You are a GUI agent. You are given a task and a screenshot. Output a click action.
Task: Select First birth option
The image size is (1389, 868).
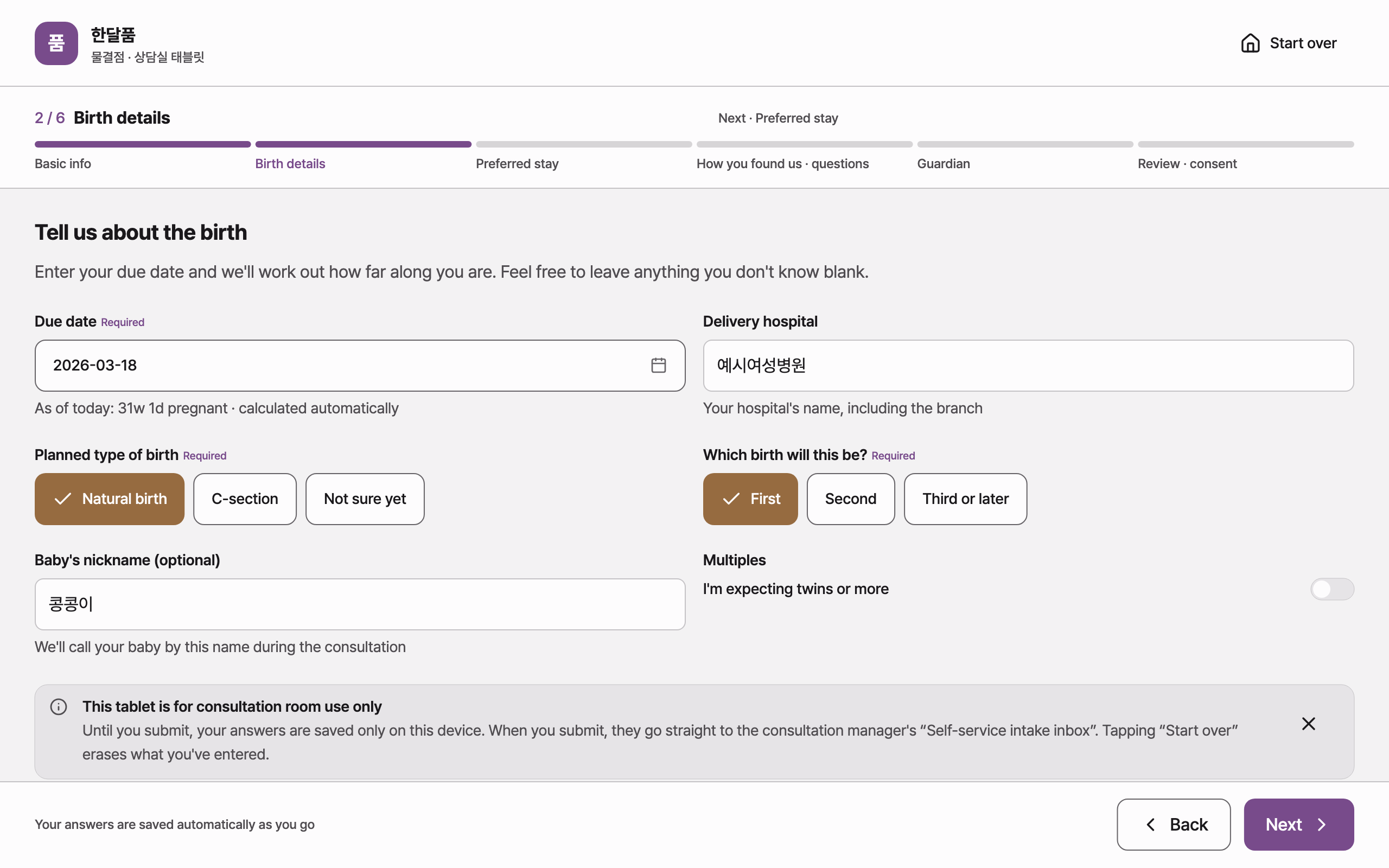[x=750, y=499]
